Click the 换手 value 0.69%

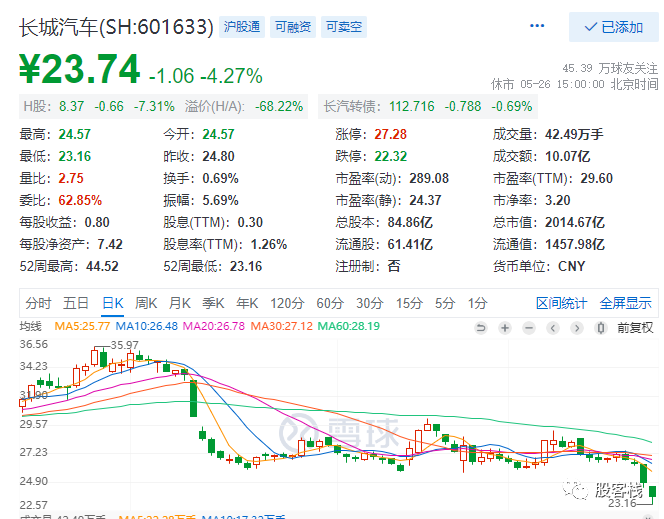[220, 178]
